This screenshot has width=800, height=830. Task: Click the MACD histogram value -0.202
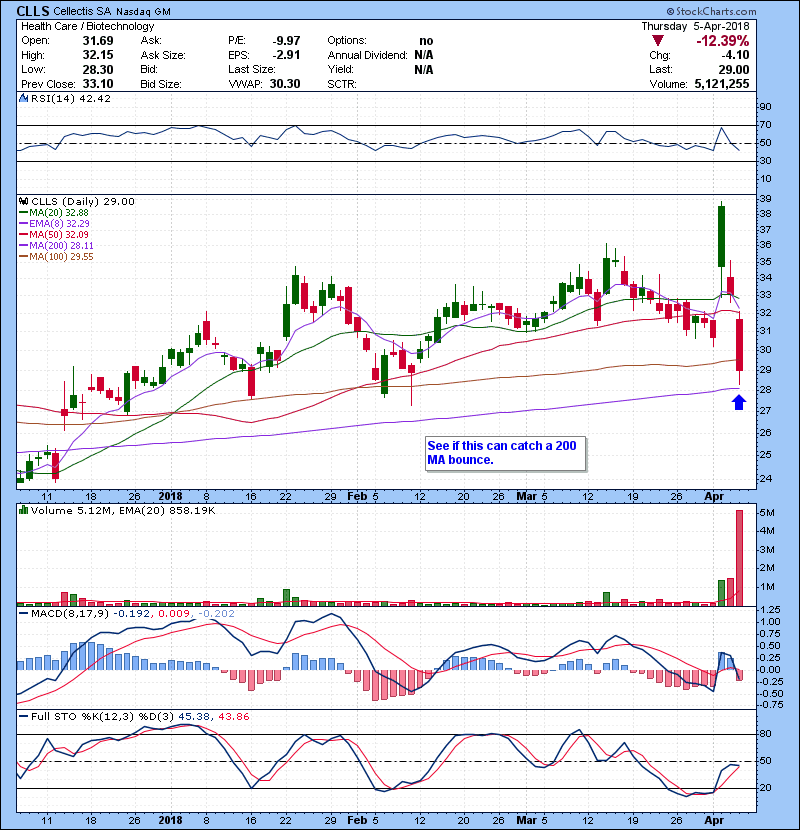coord(219,614)
